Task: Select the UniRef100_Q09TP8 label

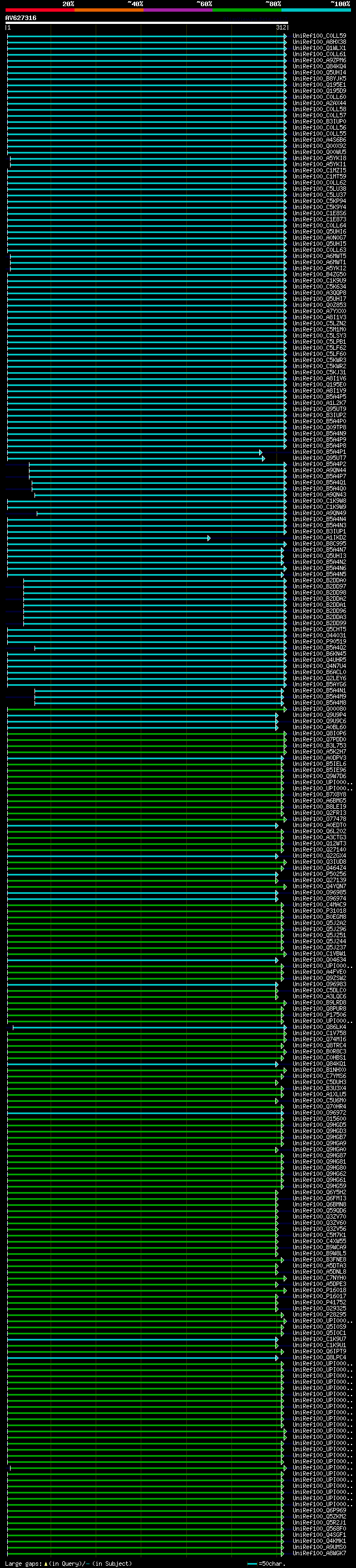Action: coord(319,427)
